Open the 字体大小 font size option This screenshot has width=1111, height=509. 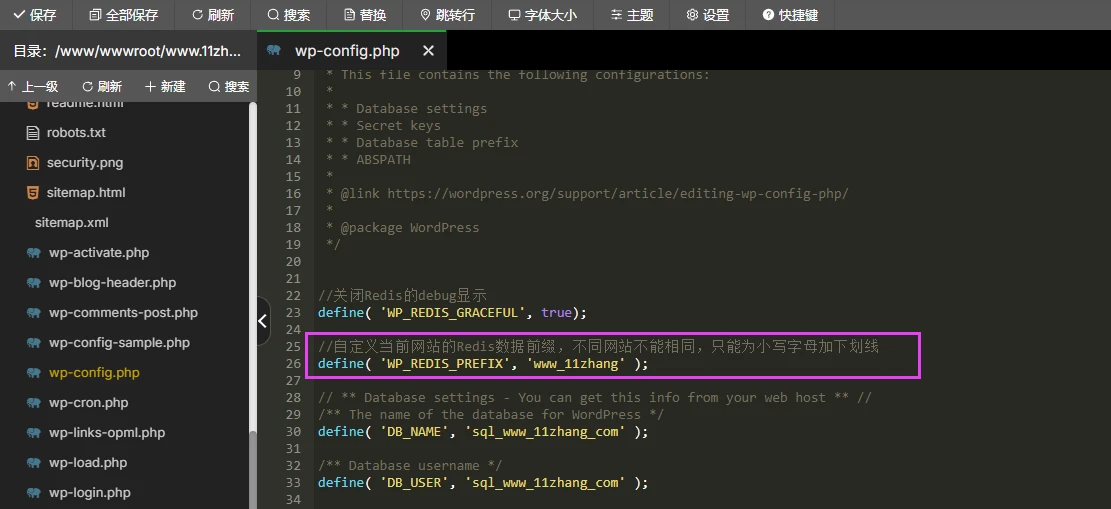click(543, 15)
